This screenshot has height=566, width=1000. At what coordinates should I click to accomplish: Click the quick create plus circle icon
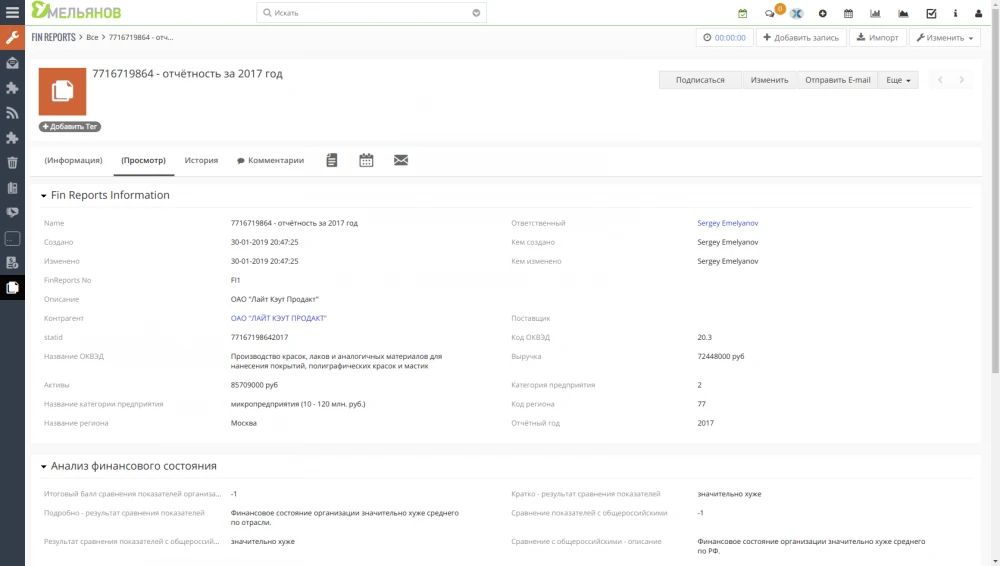click(x=822, y=13)
